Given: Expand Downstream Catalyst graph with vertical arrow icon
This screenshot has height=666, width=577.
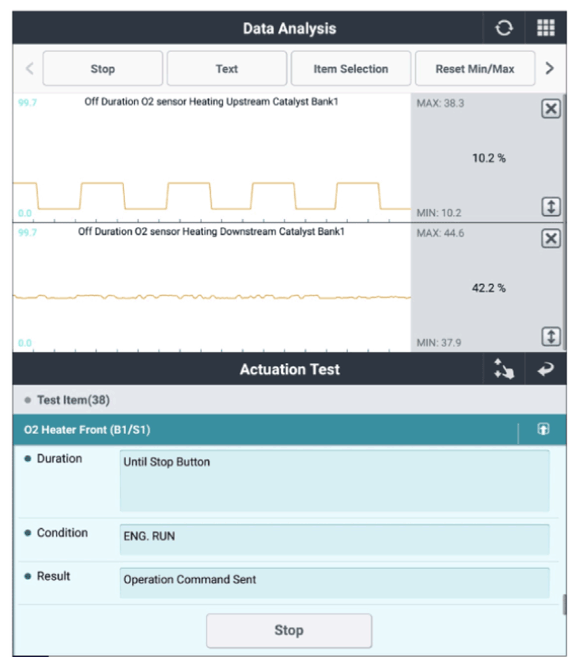Looking at the screenshot, I should [551, 337].
